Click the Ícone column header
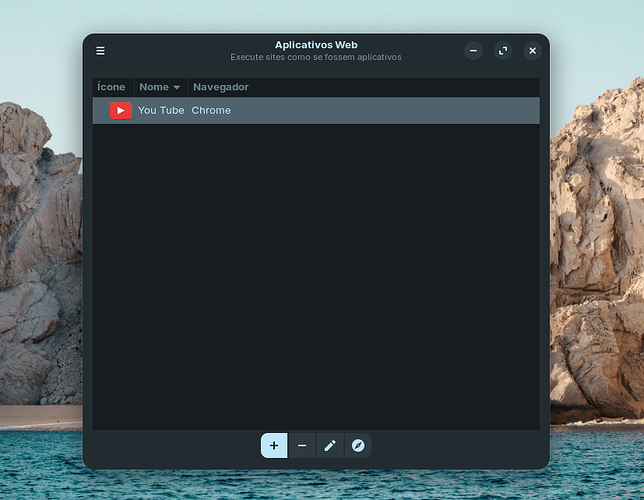 coord(111,87)
